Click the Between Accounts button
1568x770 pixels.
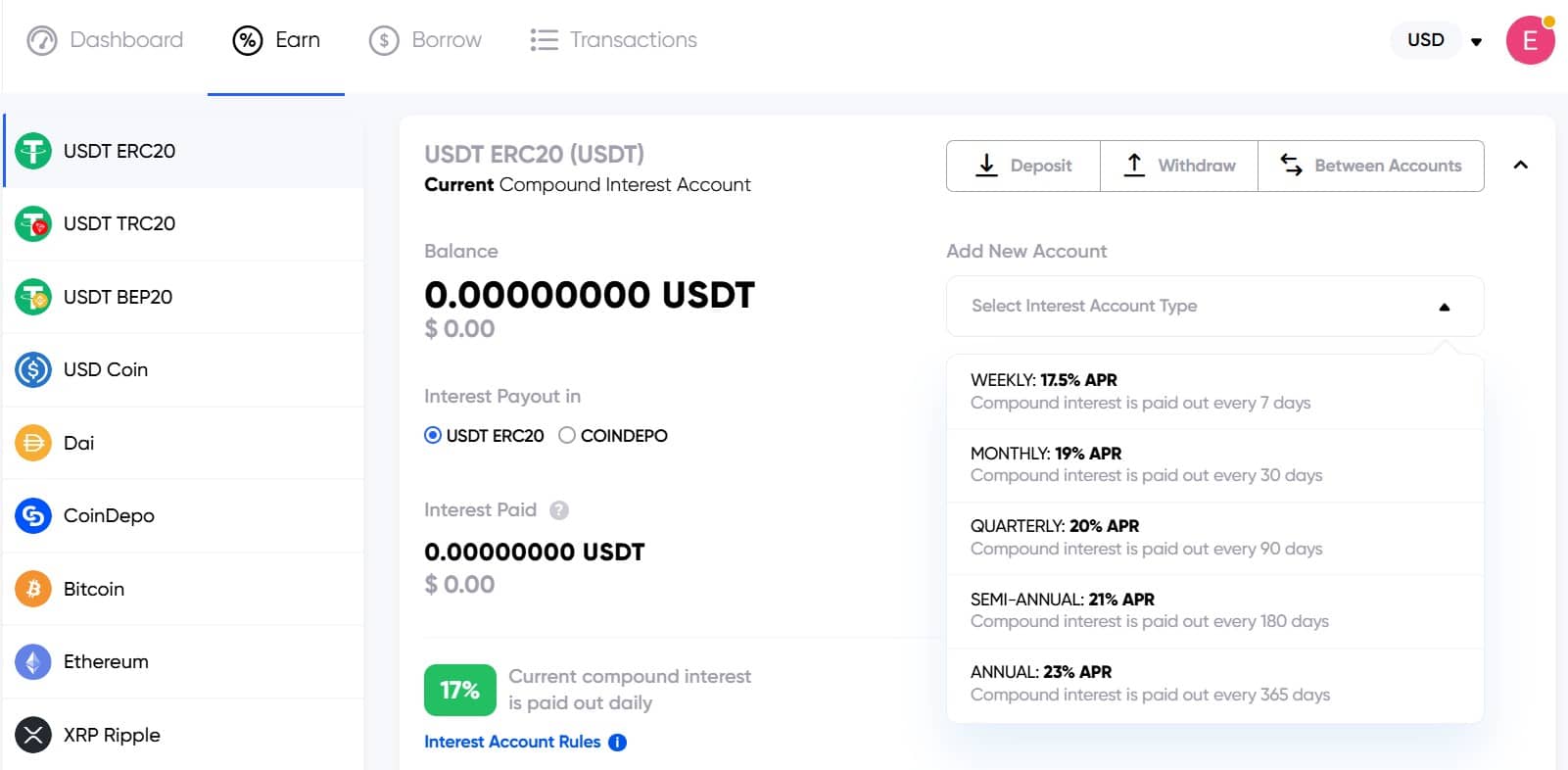[x=1371, y=166]
